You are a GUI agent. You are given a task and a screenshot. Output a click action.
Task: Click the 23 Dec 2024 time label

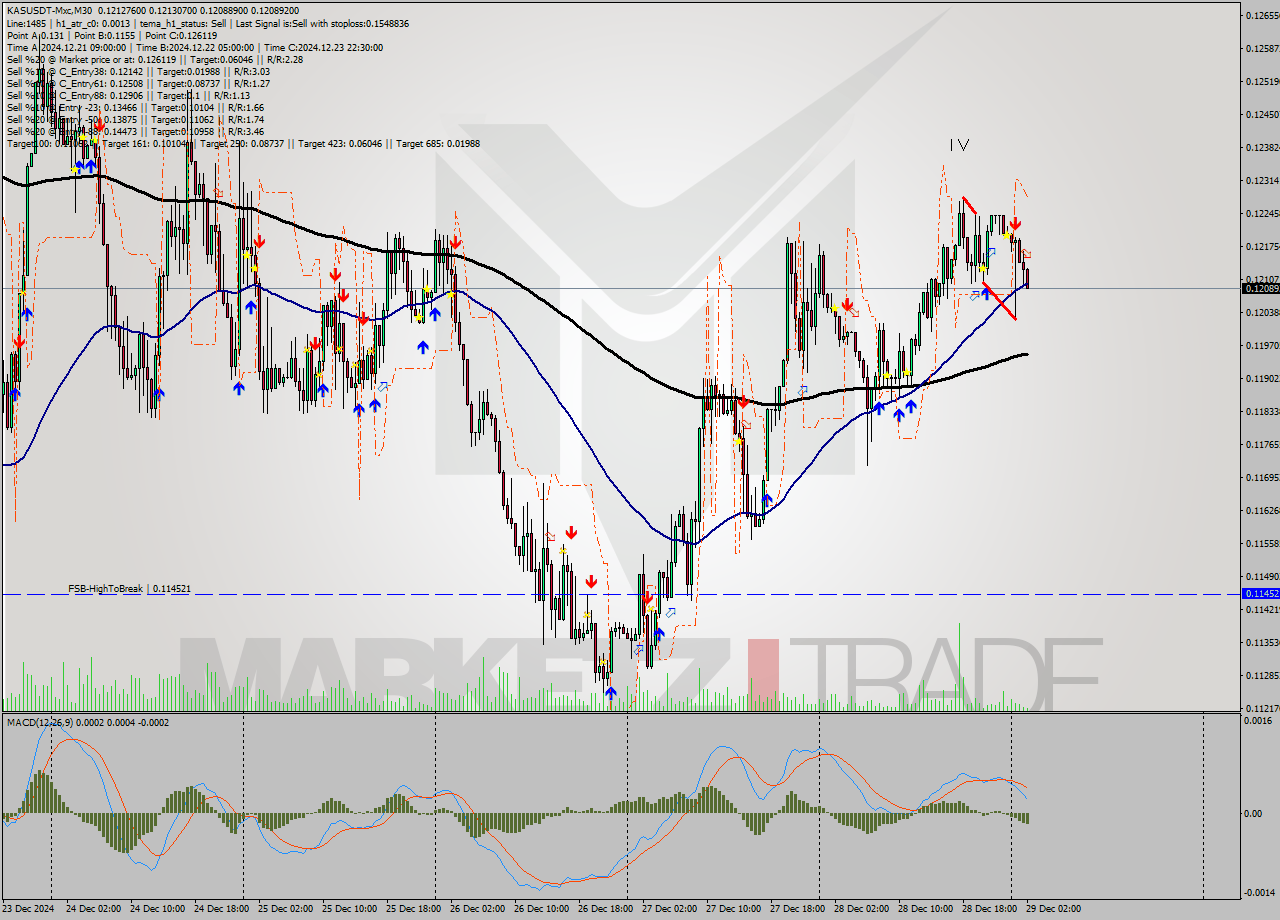[x=29, y=909]
